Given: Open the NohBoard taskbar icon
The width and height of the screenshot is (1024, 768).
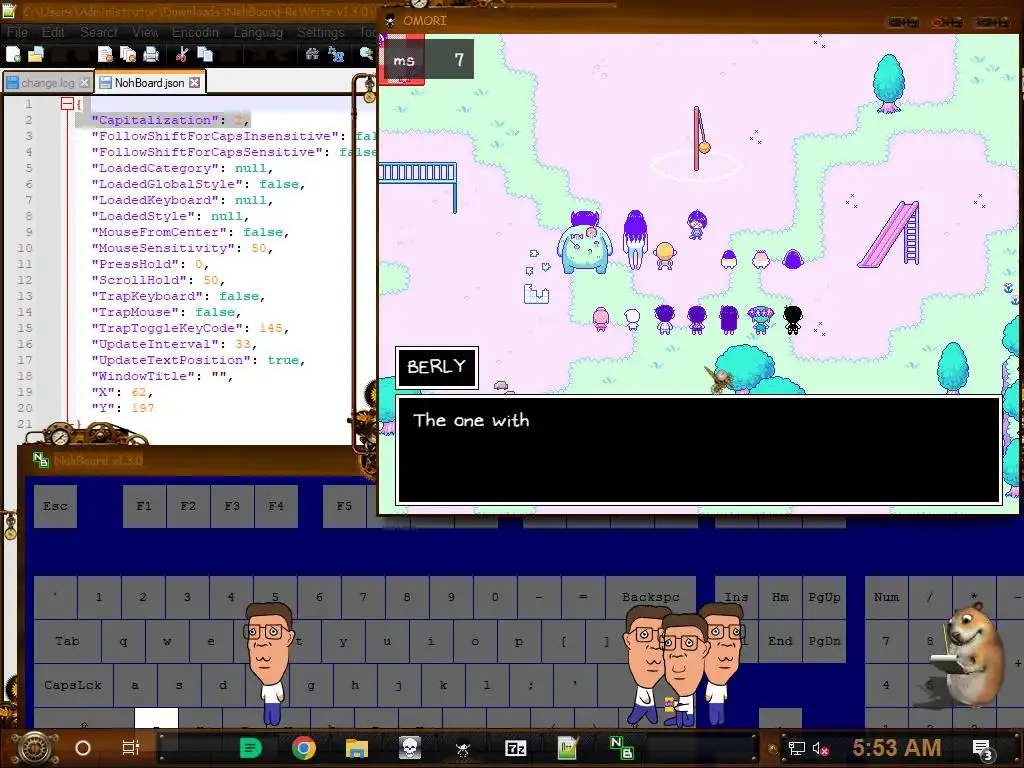Looking at the screenshot, I should point(621,748).
